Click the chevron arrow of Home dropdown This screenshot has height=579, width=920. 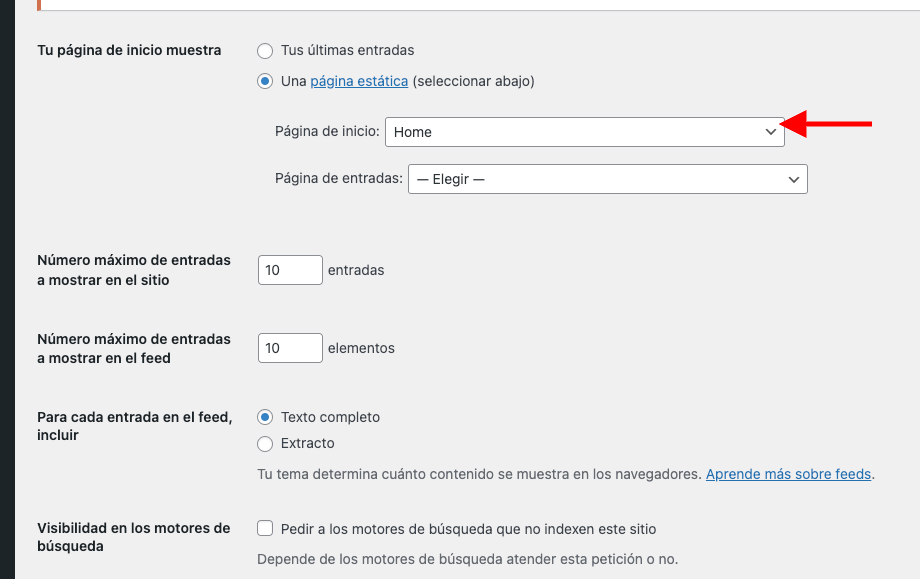pos(770,132)
